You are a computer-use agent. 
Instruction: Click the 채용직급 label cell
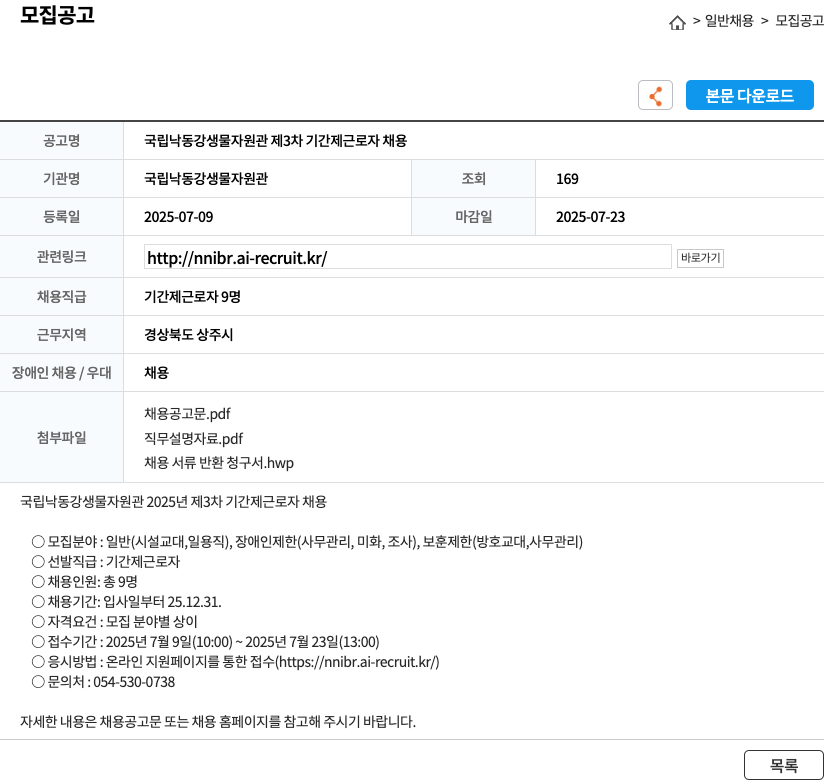point(61,297)
